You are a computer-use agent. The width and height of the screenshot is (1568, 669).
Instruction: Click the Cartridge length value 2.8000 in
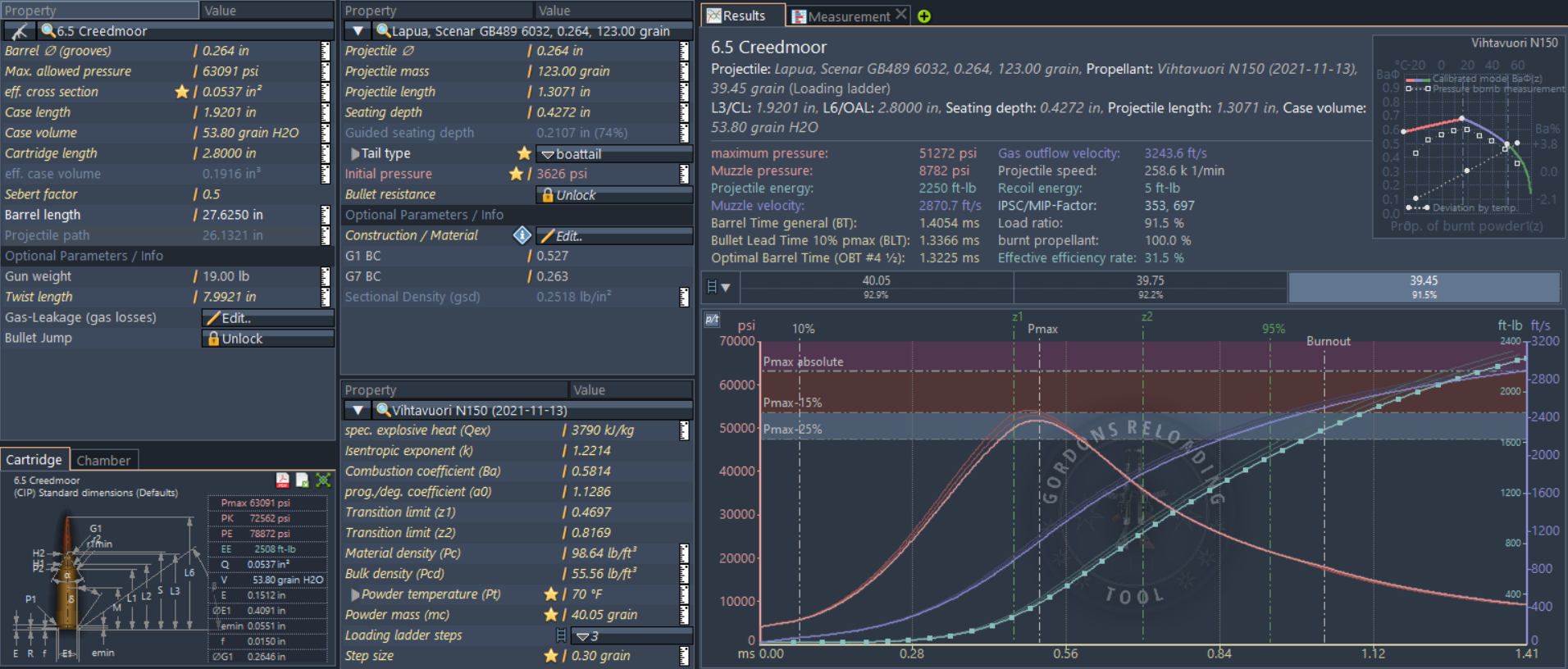229,153
